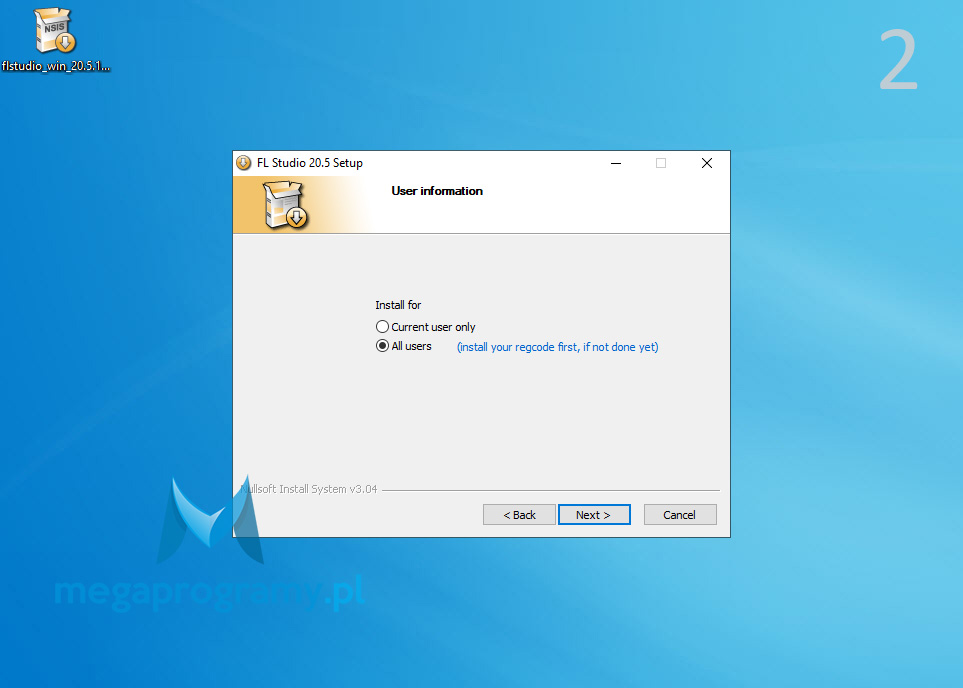Click the FL Studio Setup title bar icon
Image resolution: width=963 pixels, height=688 pixels.
click(244, 163)
